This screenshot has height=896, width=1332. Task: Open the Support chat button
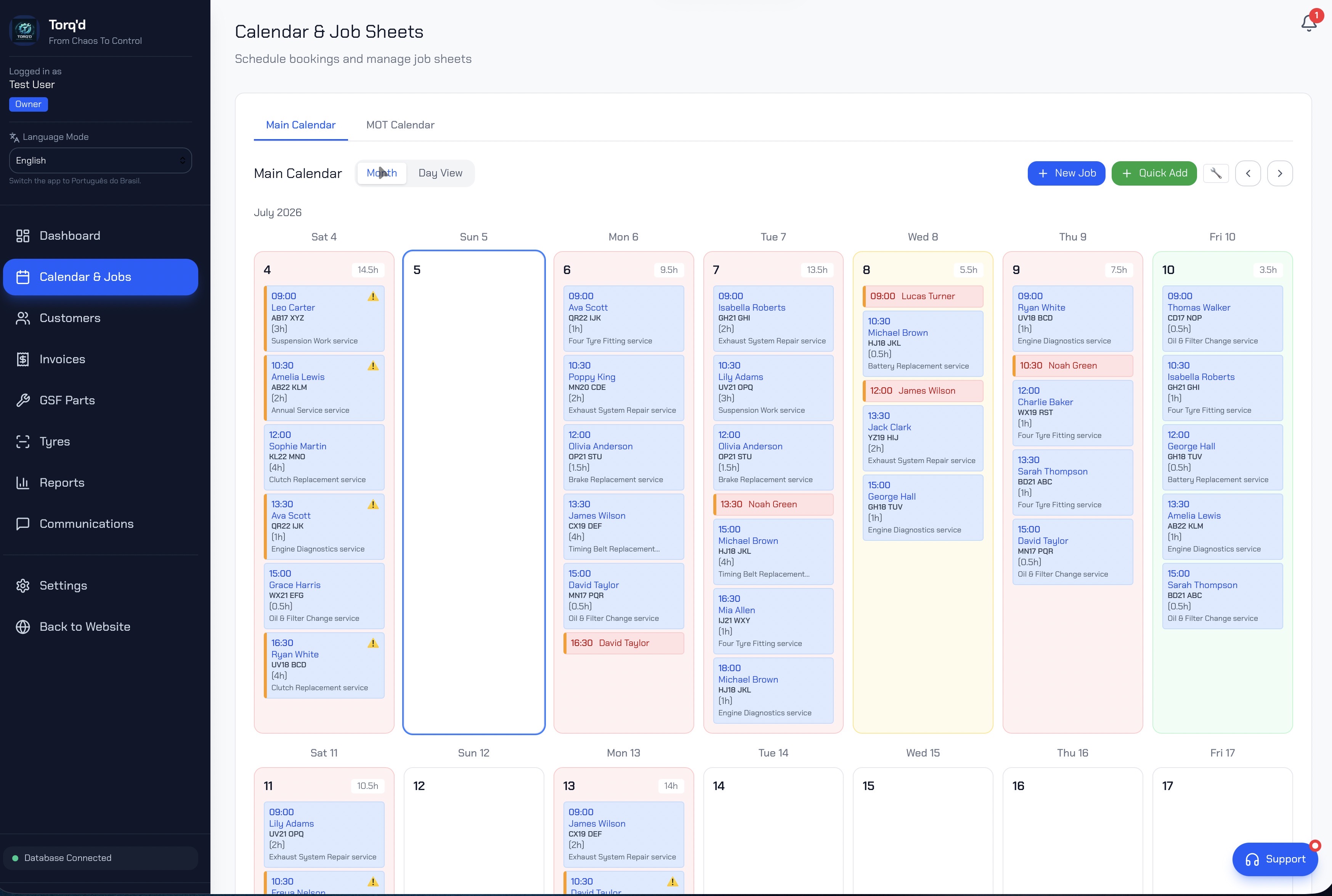(1275, 859)
